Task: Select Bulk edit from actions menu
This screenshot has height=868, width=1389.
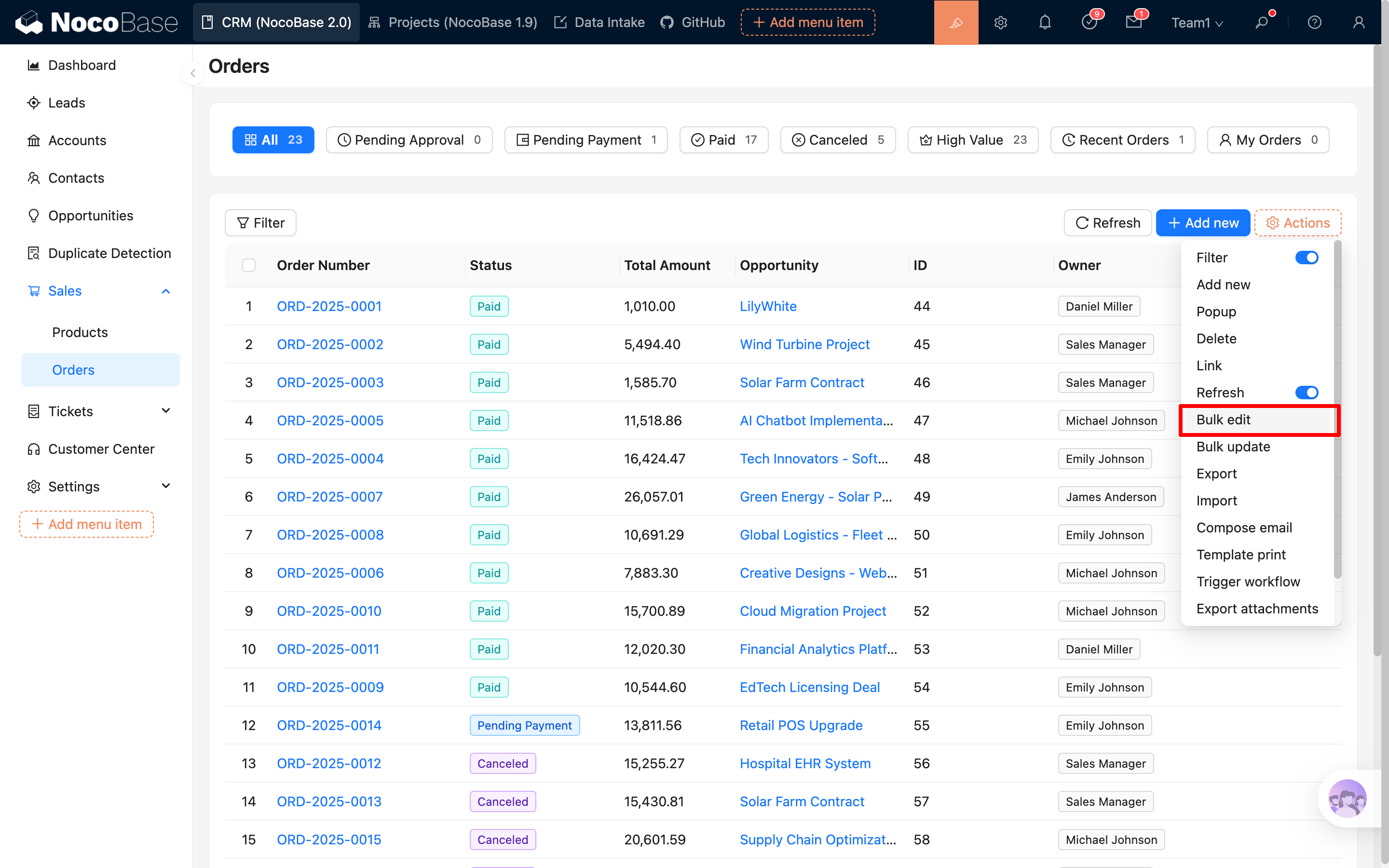Action: 1223,420
